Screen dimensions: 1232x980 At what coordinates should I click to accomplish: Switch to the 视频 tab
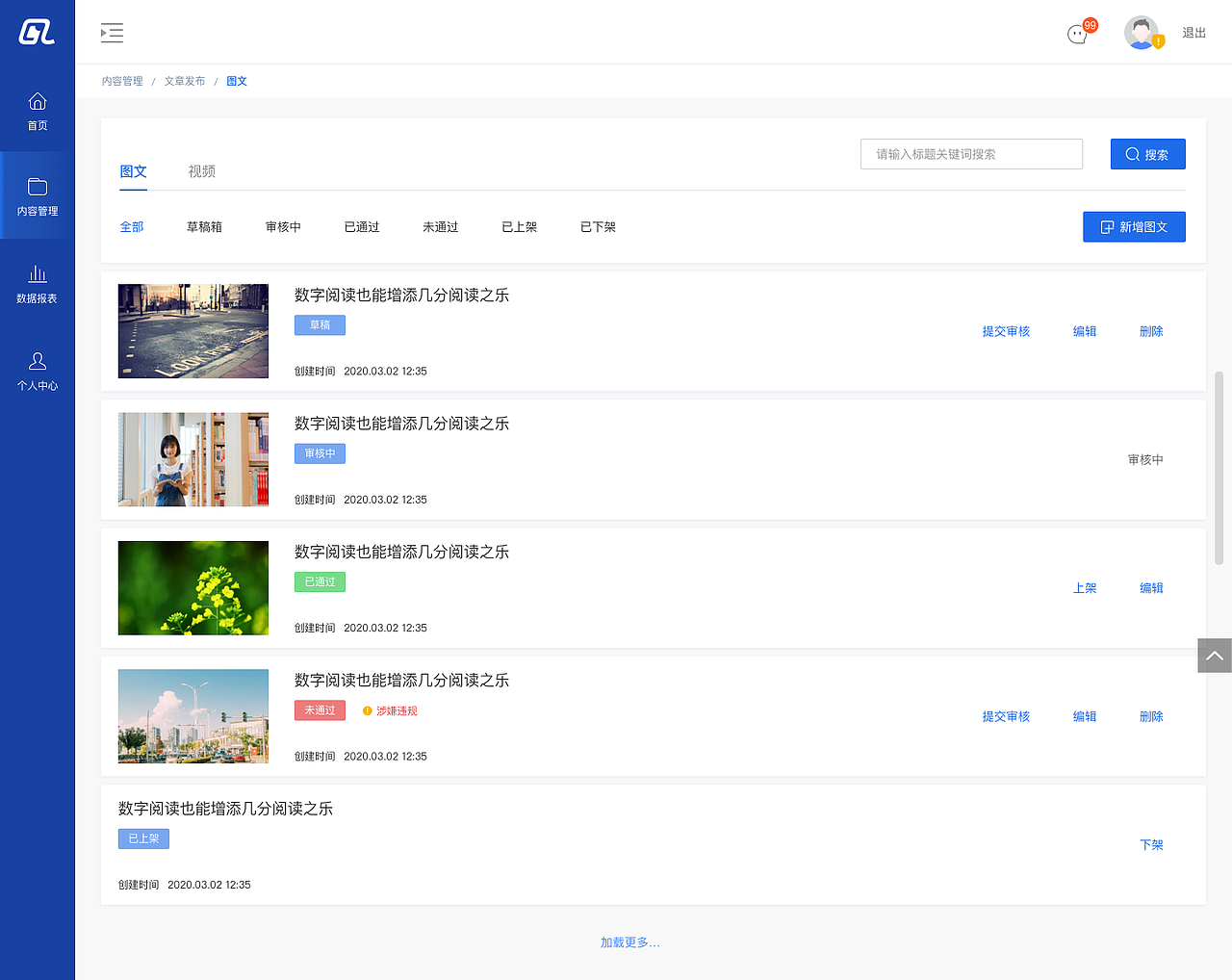click(201, 171)
